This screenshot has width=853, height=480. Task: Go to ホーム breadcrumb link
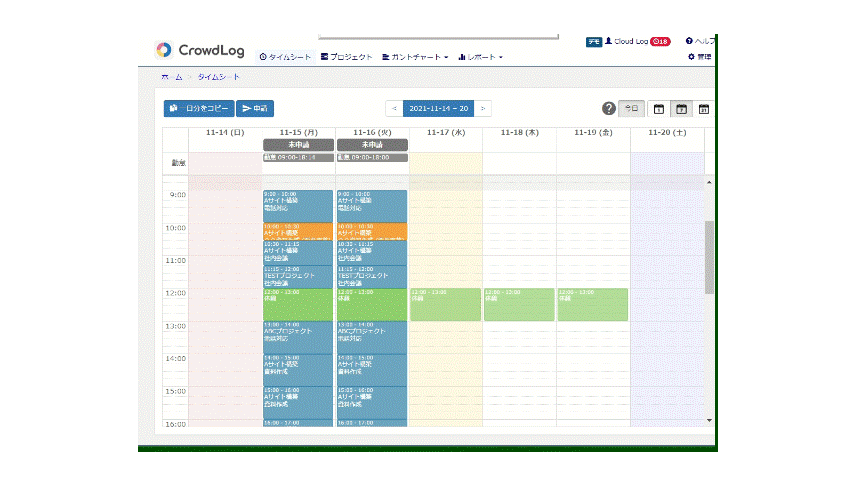[172, 77]
